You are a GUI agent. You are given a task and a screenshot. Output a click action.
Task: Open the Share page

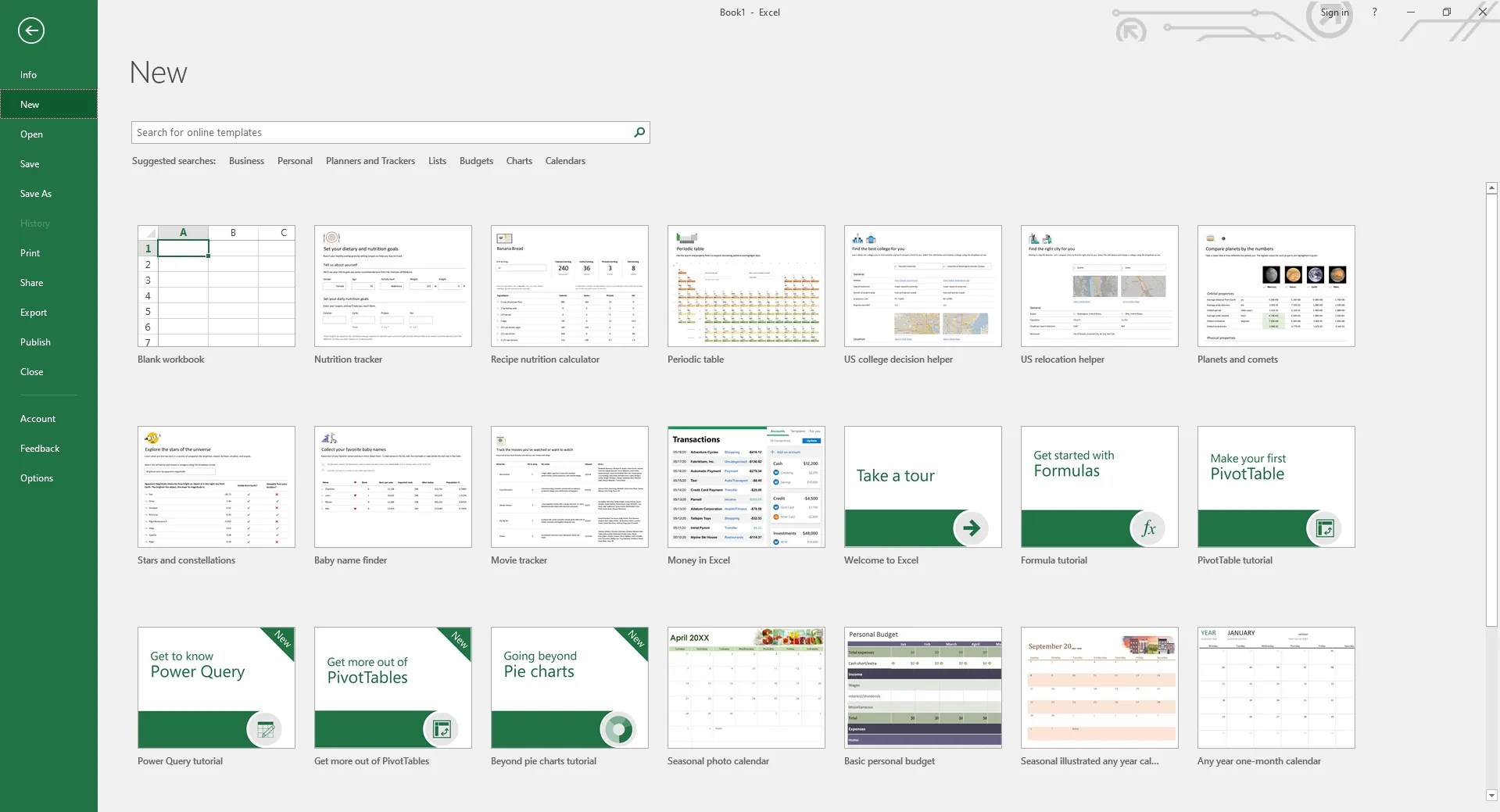coord(48,283)
